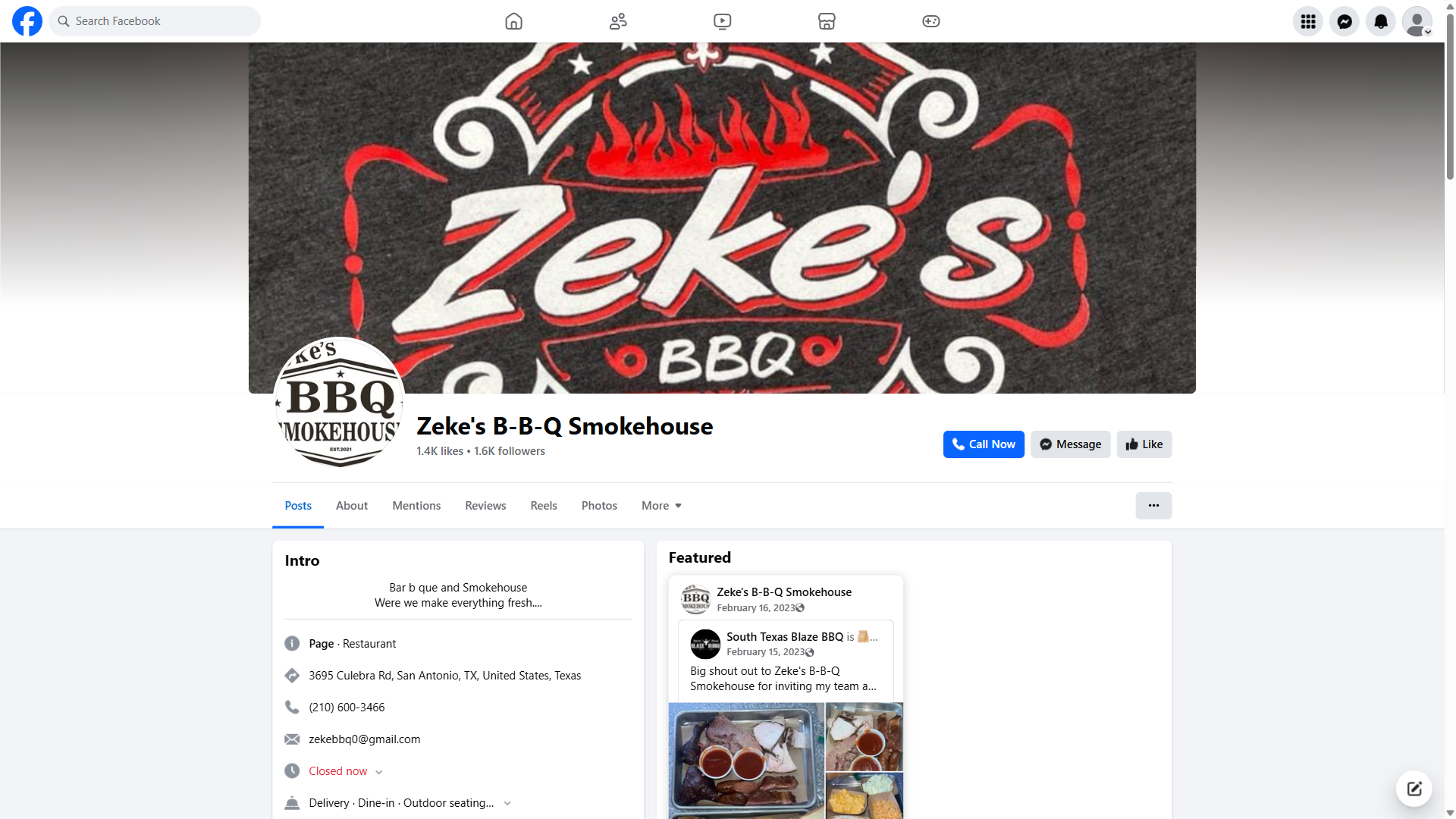Screen dimensions: 1456x819
Task: Open the Marketplace storefront icon
Action: [x=827, y=21]
